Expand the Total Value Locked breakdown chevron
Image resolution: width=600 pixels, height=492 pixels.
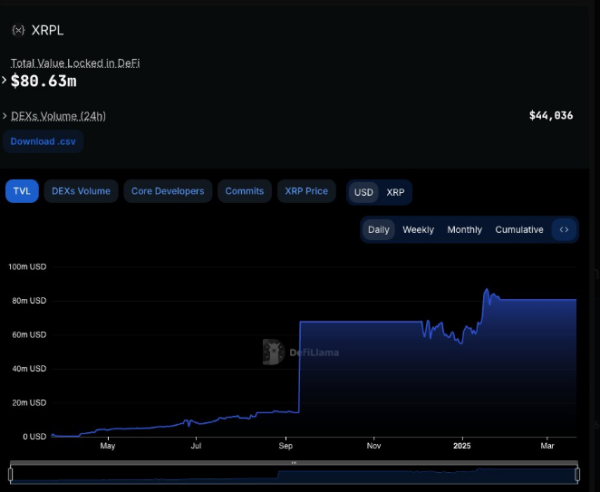pyautogui.click(x=4, y=80)
